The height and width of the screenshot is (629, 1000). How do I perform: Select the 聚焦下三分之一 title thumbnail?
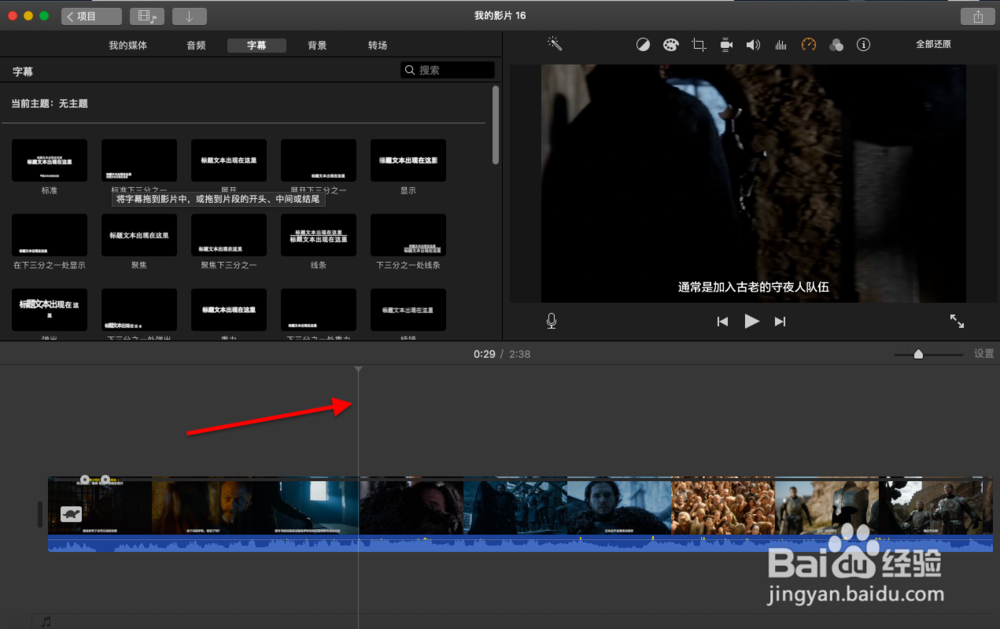click(229, 235)
